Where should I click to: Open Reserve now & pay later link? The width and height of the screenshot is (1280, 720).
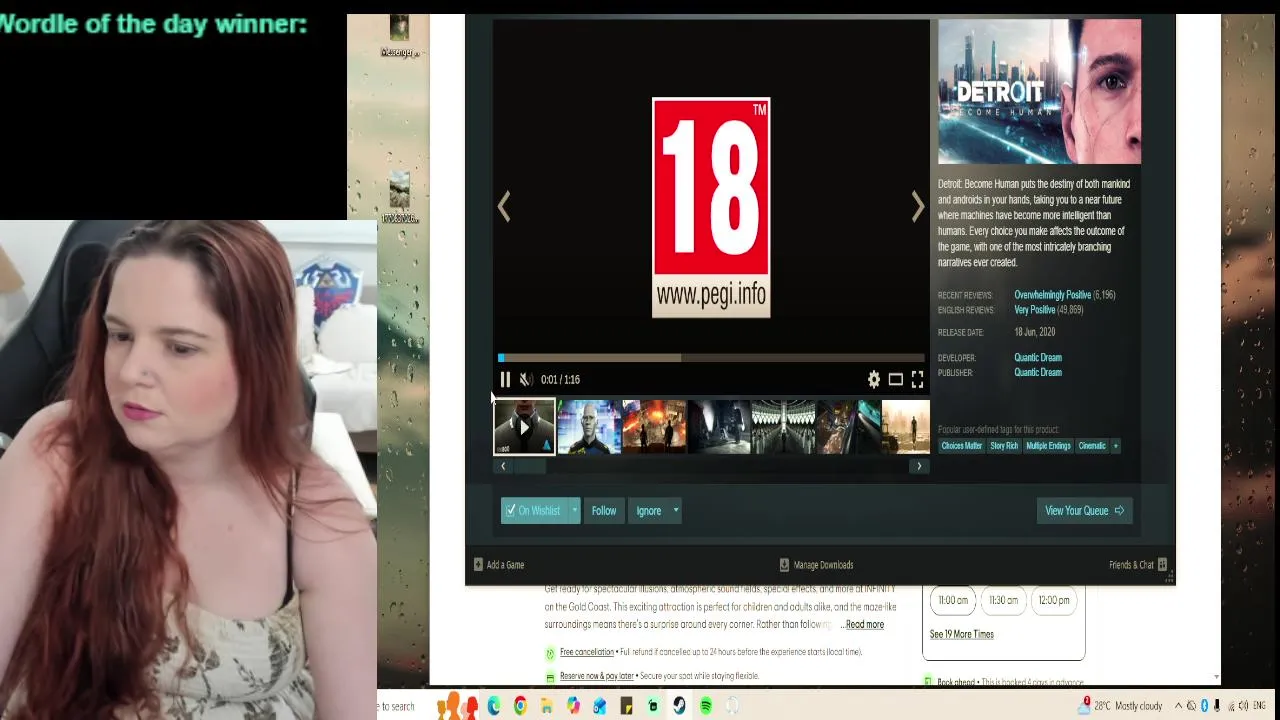pyautogui.click(x=597, y=676)
